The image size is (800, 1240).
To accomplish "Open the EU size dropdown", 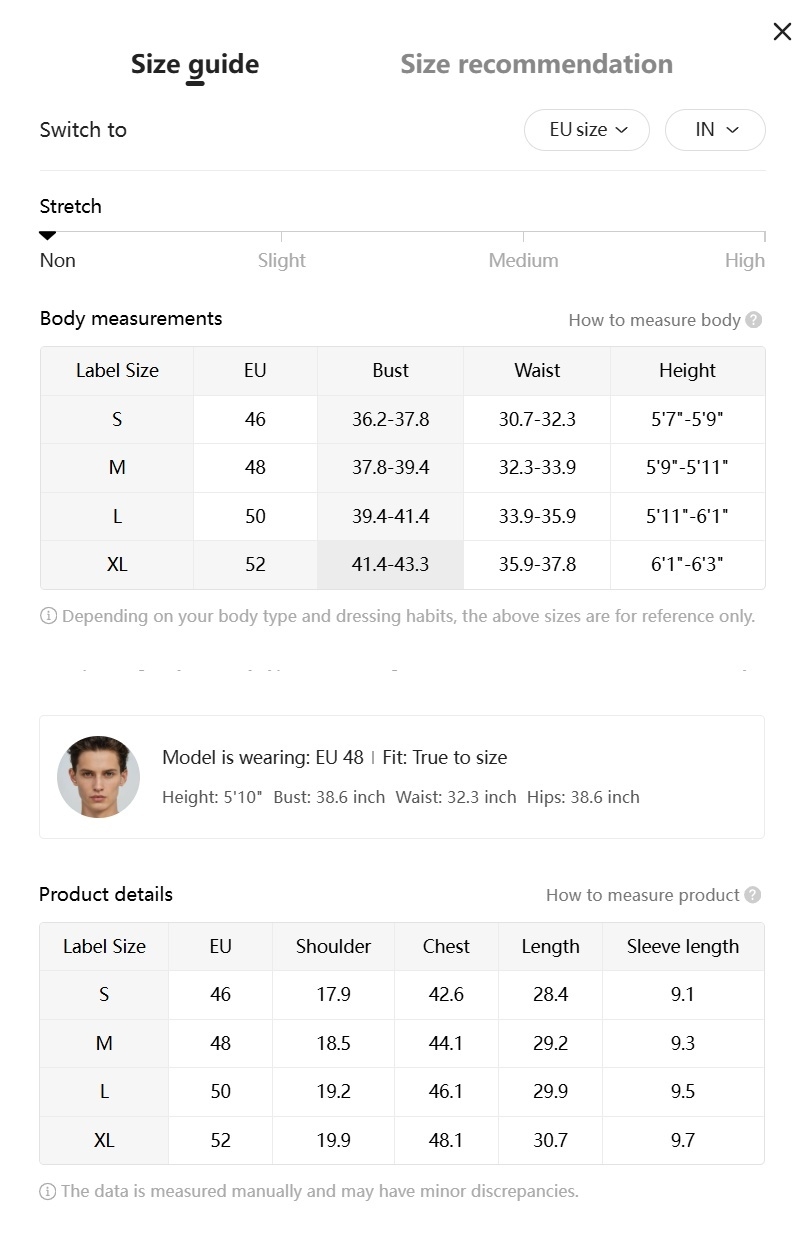I will click(x=587, y=130).
